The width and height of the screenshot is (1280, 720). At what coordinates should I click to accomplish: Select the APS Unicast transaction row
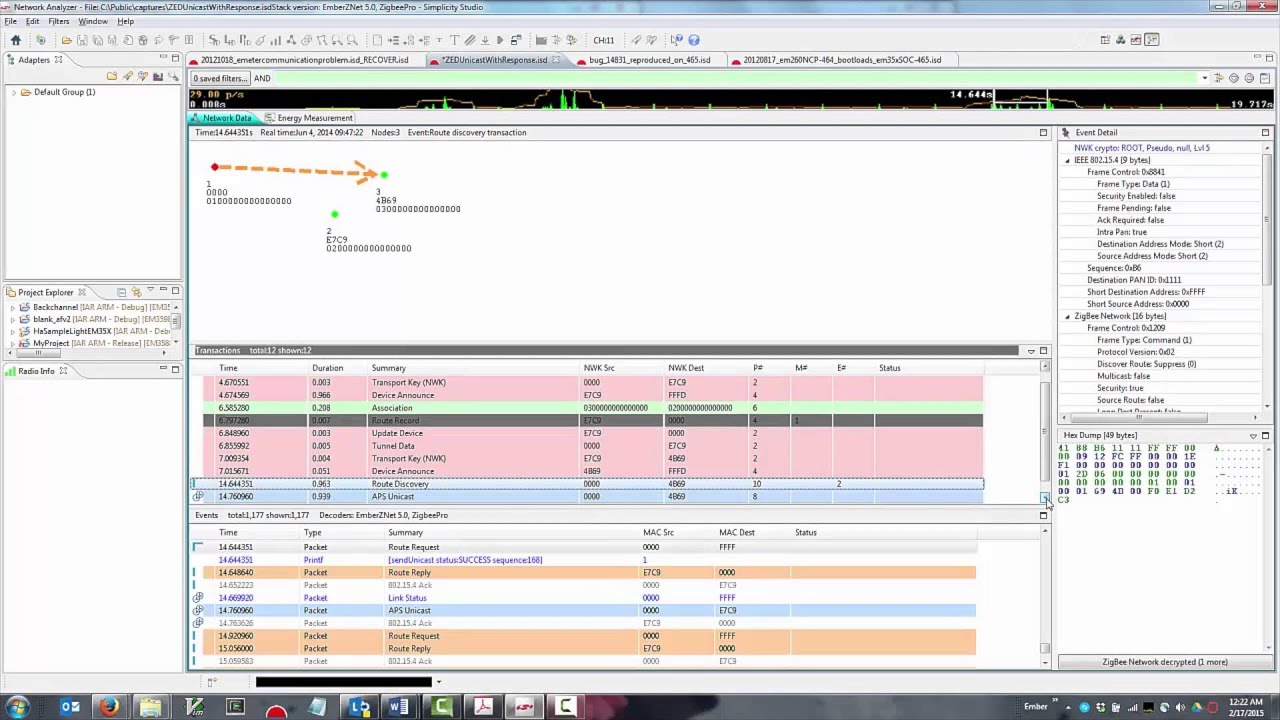point(587,497)
